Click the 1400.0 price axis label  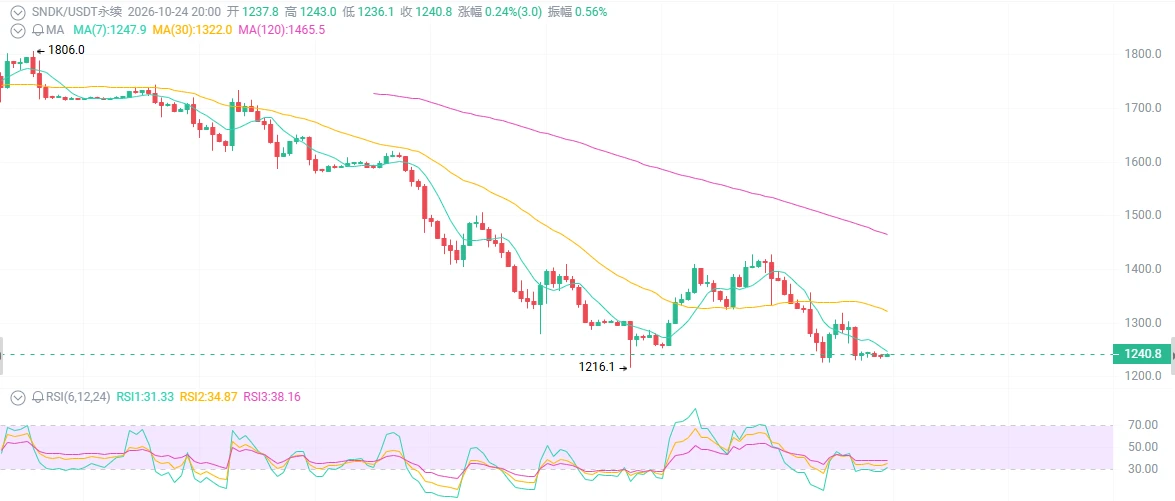click(x=1143, y=269)
